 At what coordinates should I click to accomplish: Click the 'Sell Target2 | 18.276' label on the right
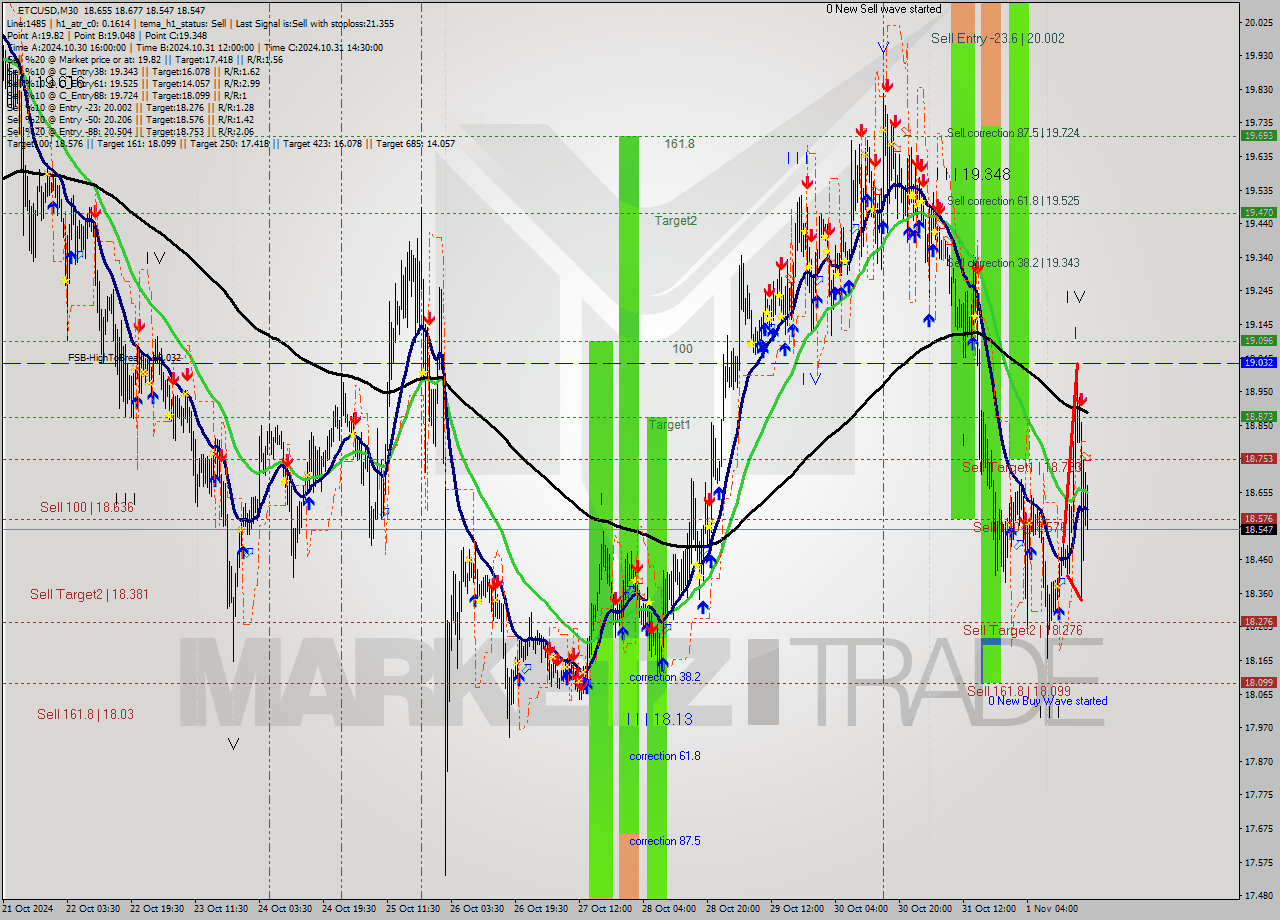1022,630
